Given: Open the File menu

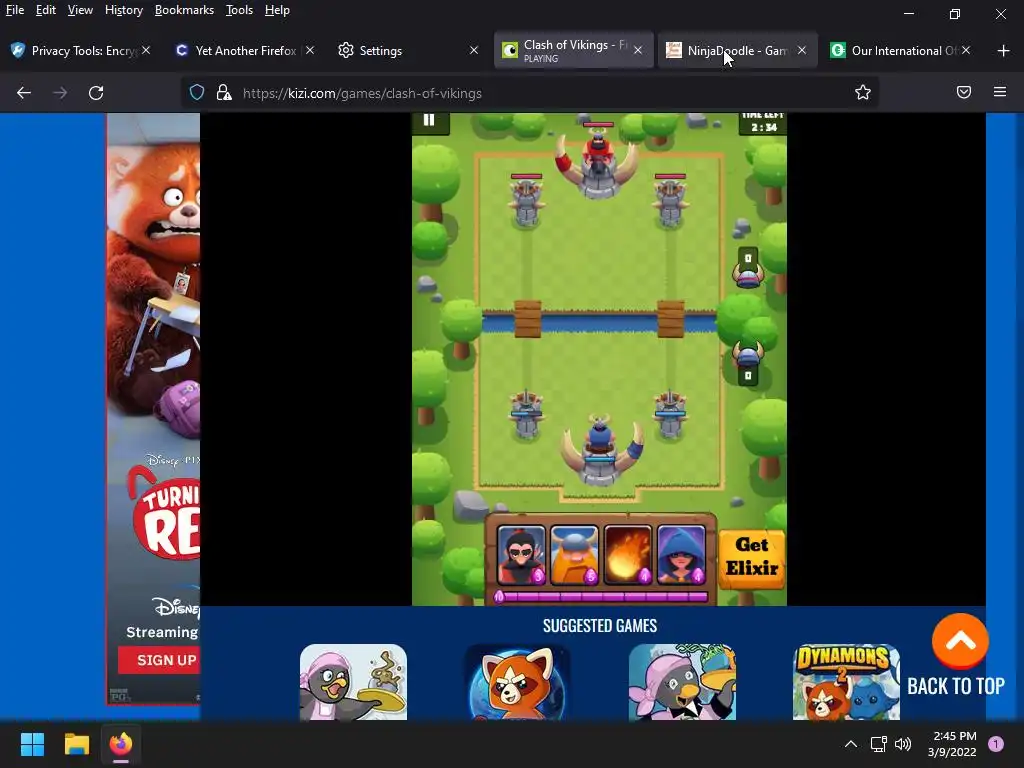Looking at the screenshot, I should (14, 10).
